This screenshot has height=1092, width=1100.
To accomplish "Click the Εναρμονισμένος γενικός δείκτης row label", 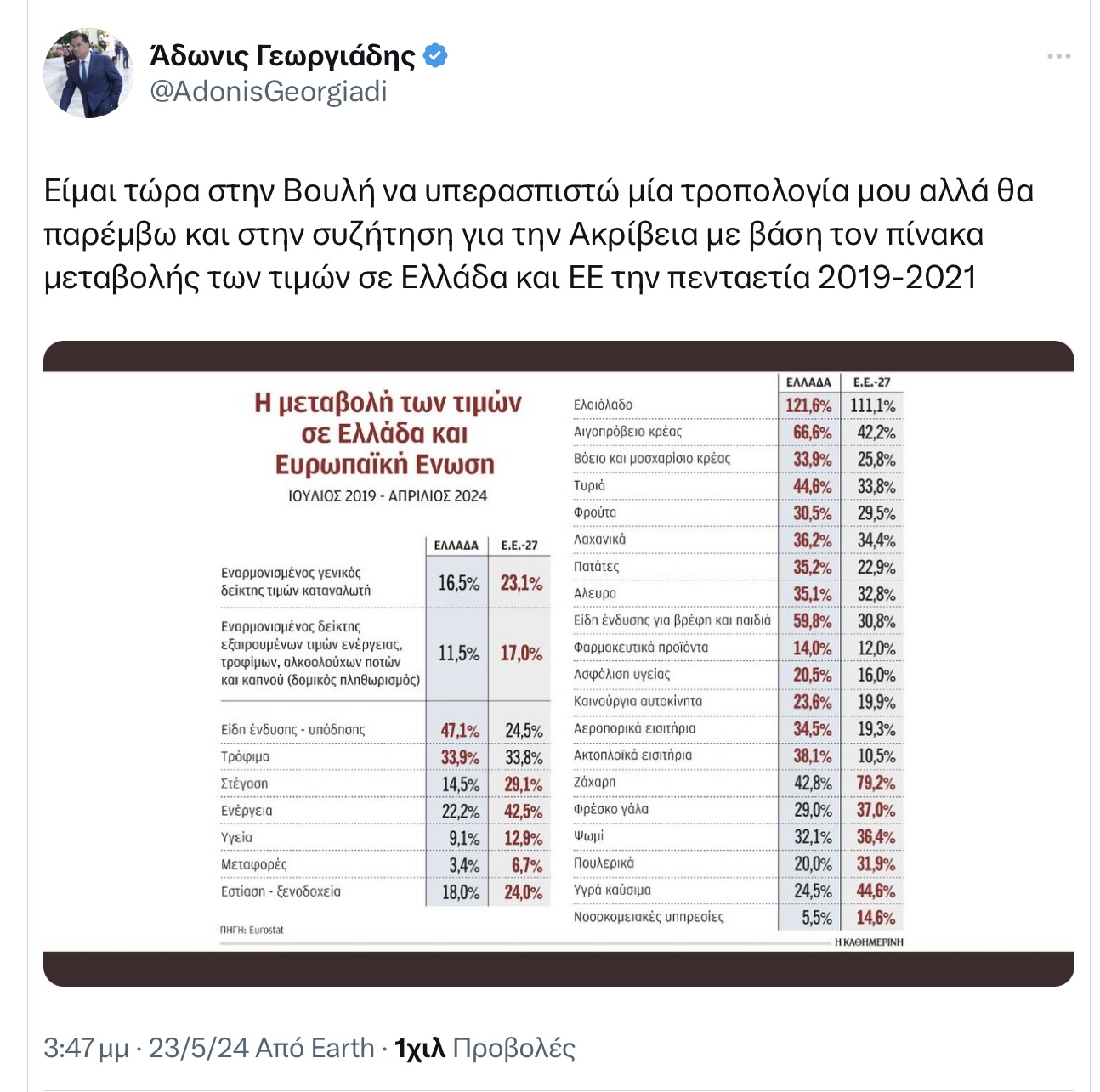I will point(296,581).
